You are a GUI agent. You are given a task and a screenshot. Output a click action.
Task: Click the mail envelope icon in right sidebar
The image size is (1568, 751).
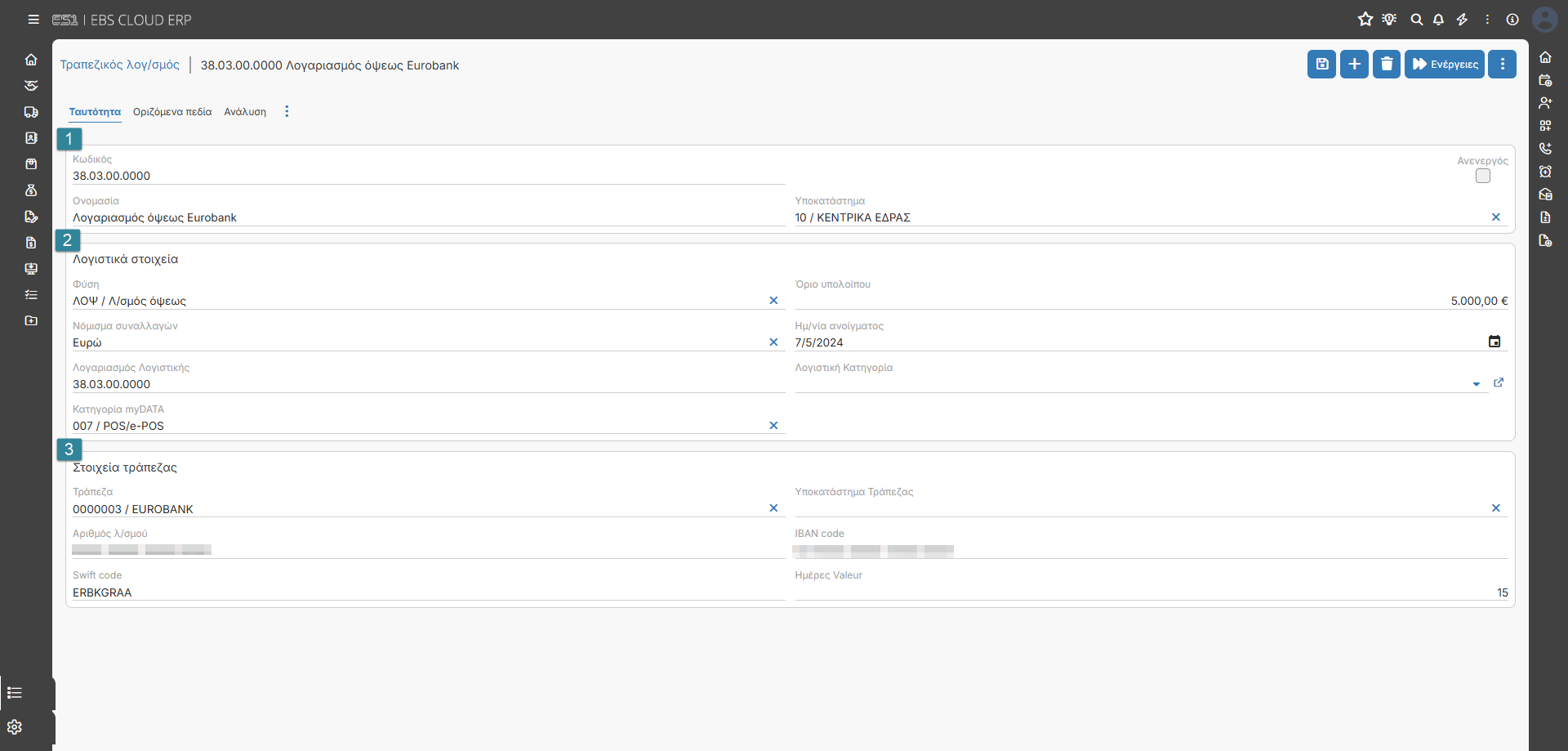click(1545, 194)
